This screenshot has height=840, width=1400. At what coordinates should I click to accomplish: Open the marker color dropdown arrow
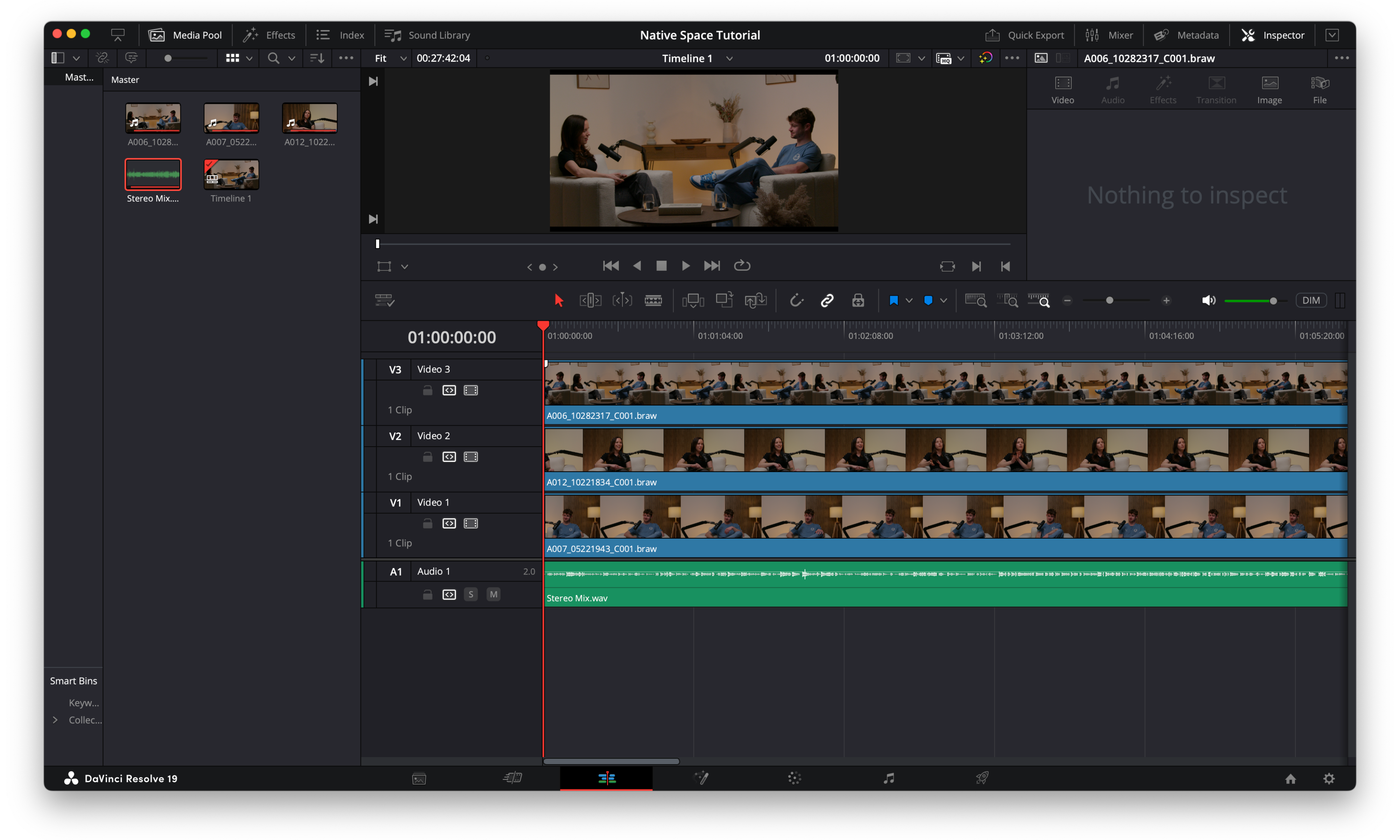point(943,301)
